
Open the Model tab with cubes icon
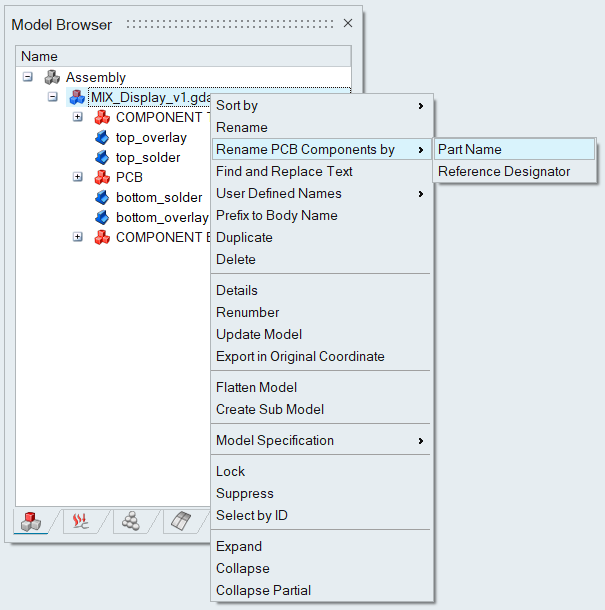(x=31, y=521)
